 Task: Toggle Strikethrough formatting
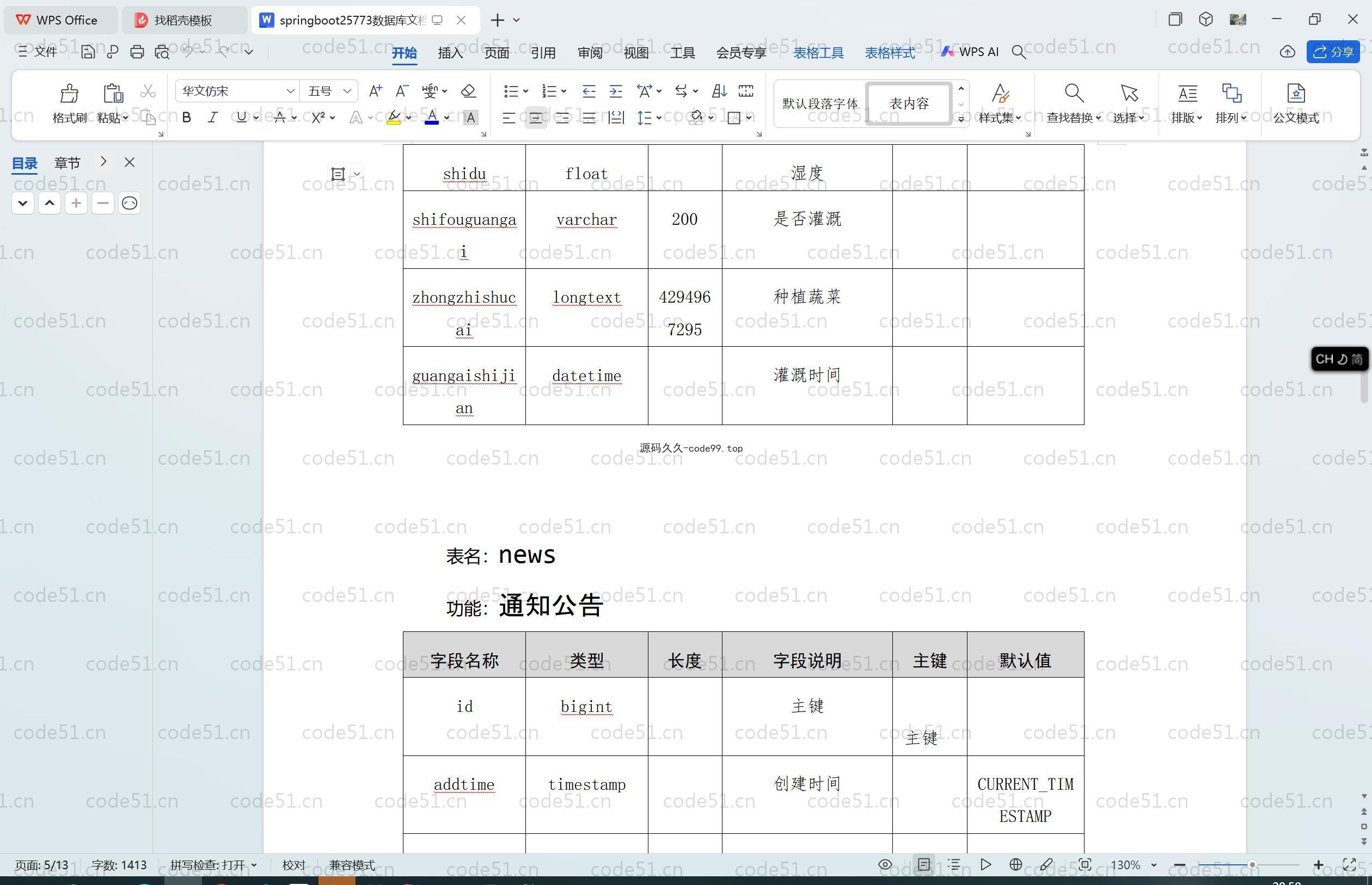tap(279, 118)
